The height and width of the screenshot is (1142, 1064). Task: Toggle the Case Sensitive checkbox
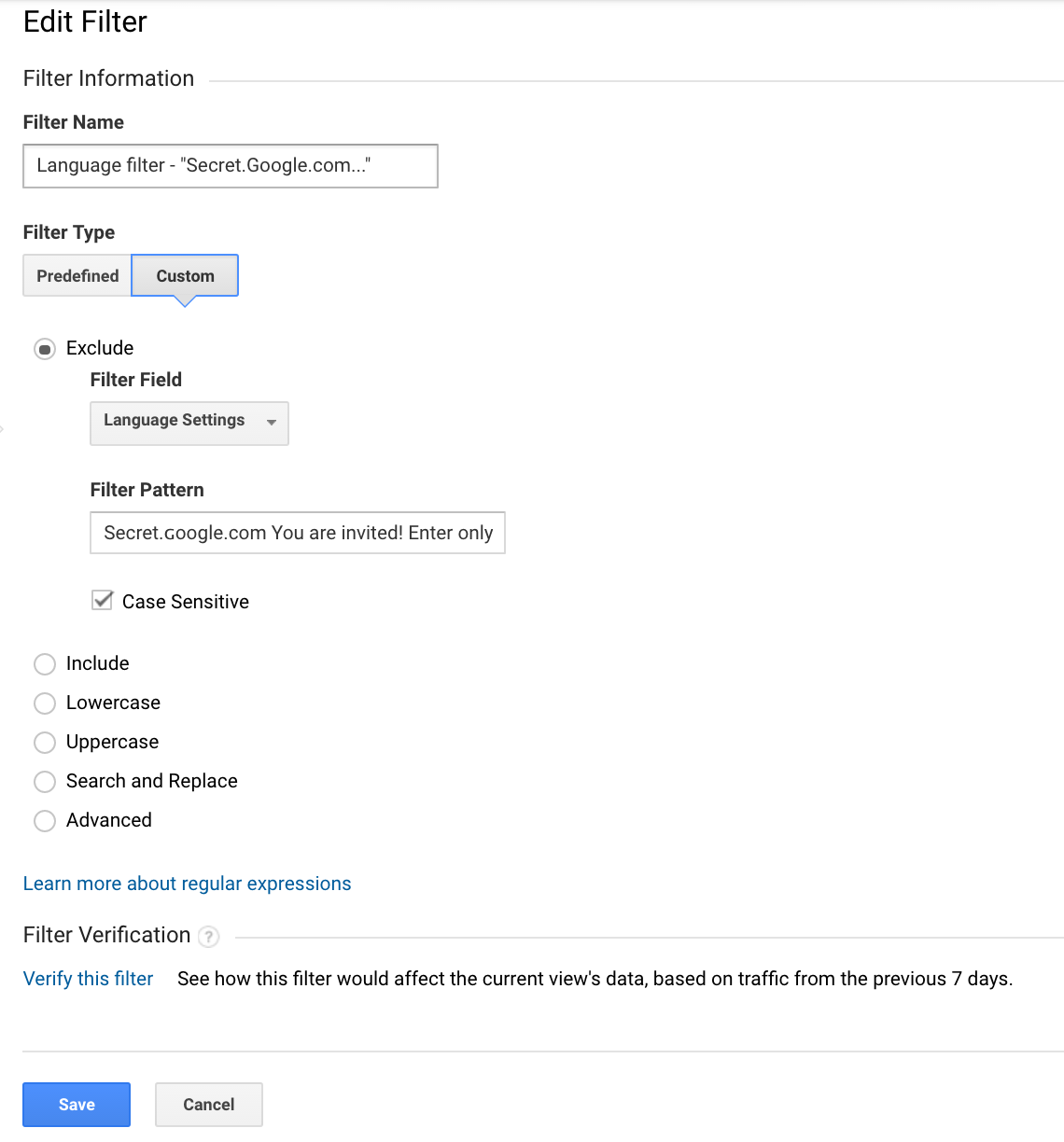point(103,601)
